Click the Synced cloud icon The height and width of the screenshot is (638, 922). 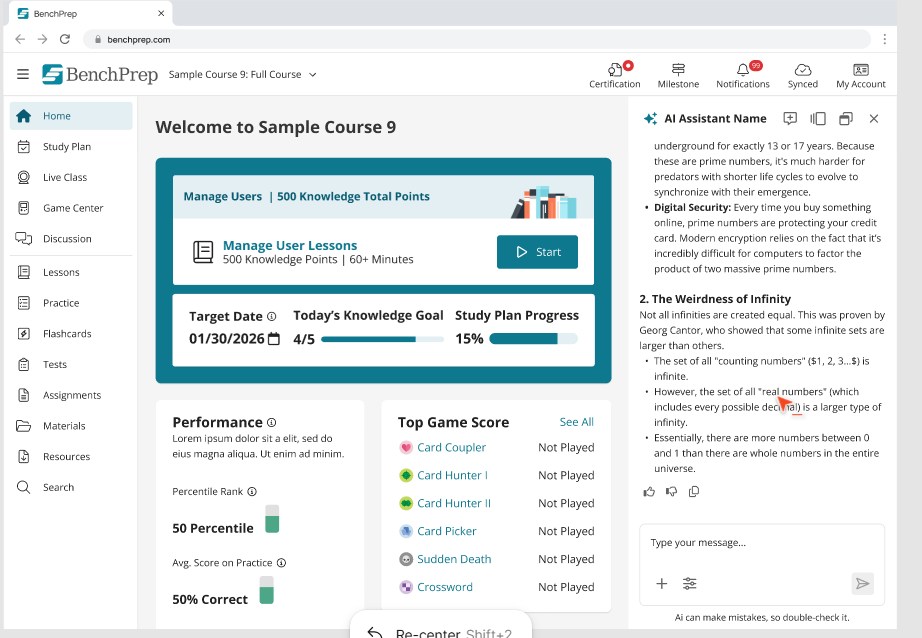[x=802, y=70]
